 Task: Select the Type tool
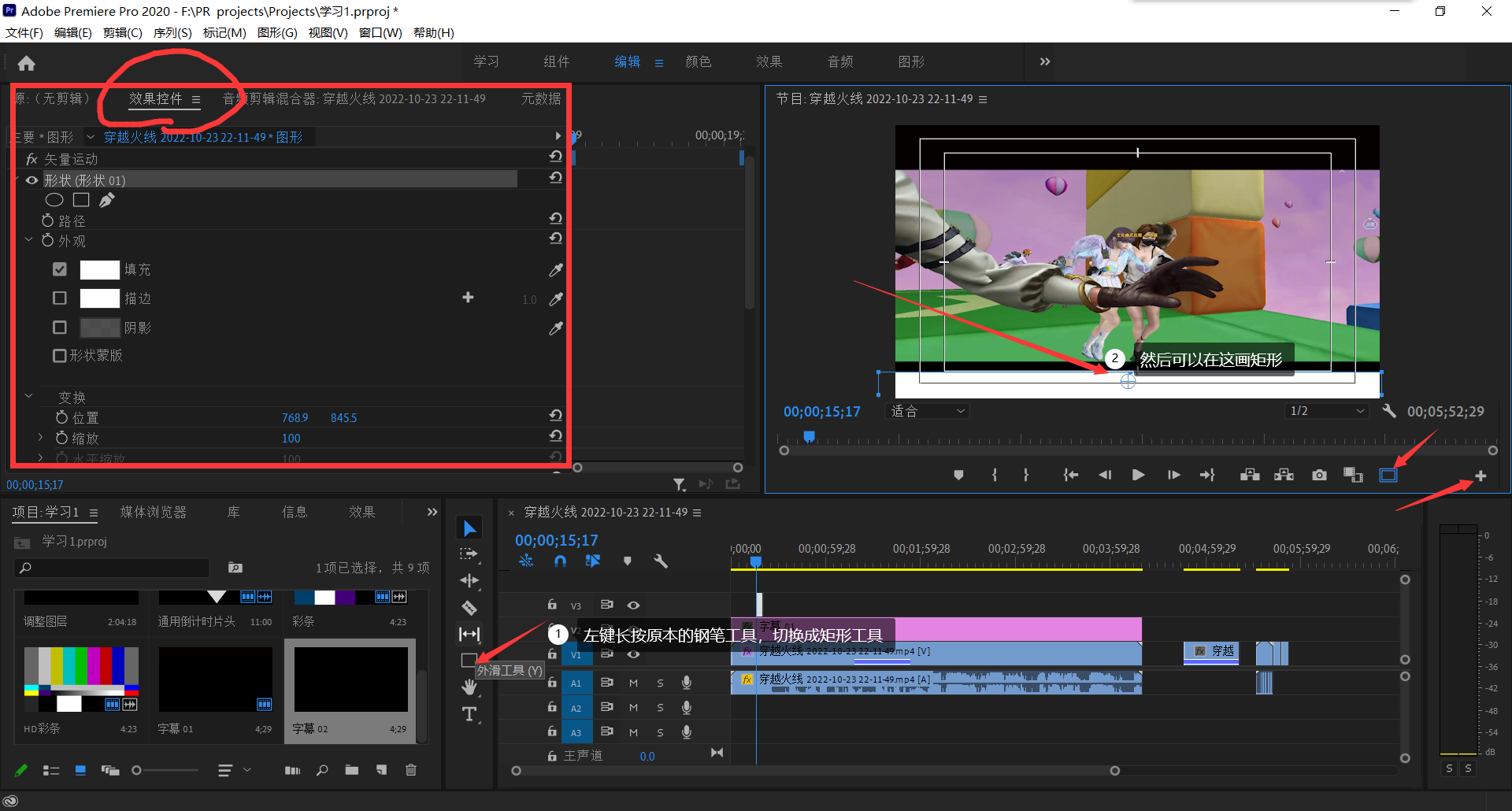click(x=469, y=714)
